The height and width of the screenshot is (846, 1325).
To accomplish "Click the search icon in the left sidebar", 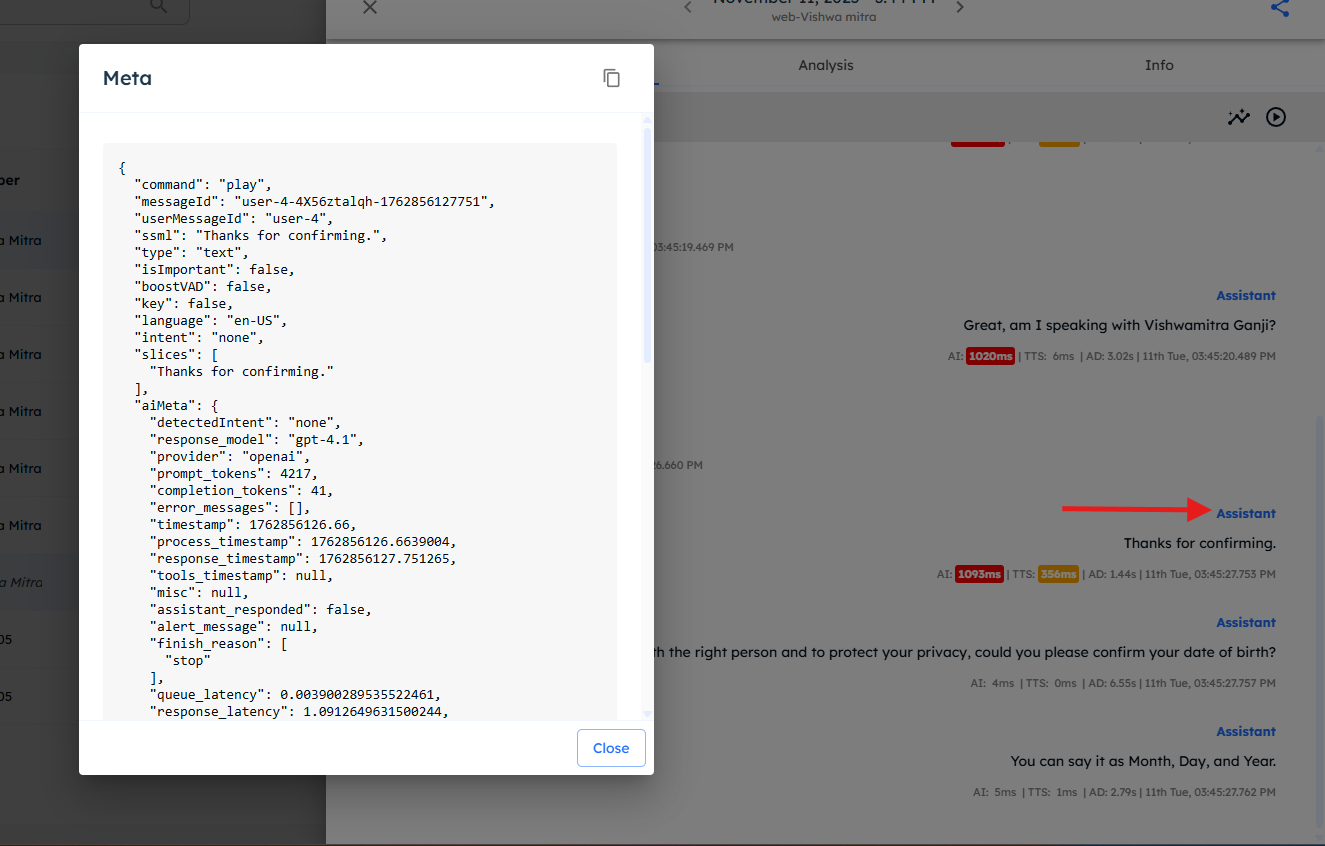I will [158, 6].
